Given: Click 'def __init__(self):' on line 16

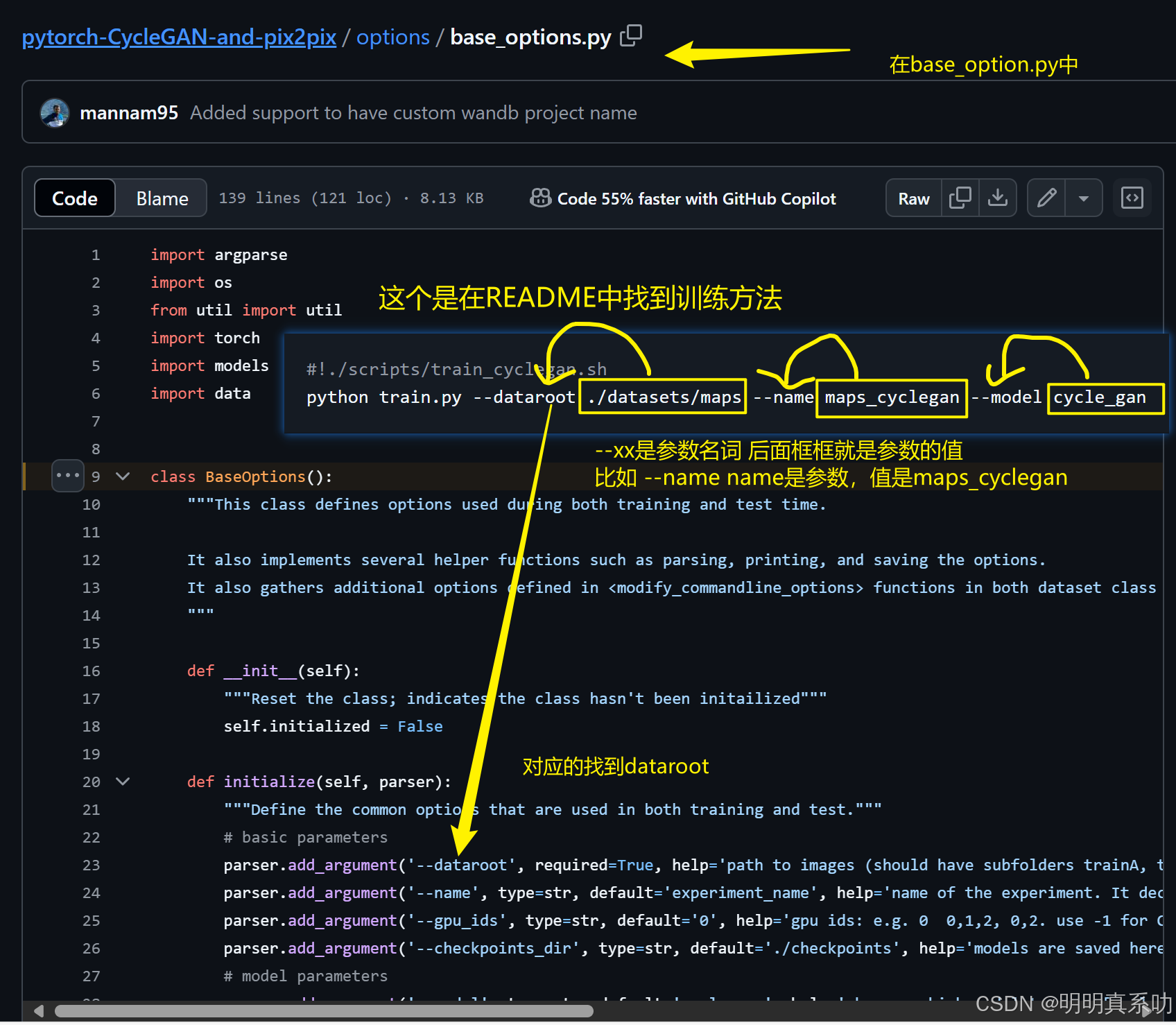Looking at the screenshot, I should point(273,671).
